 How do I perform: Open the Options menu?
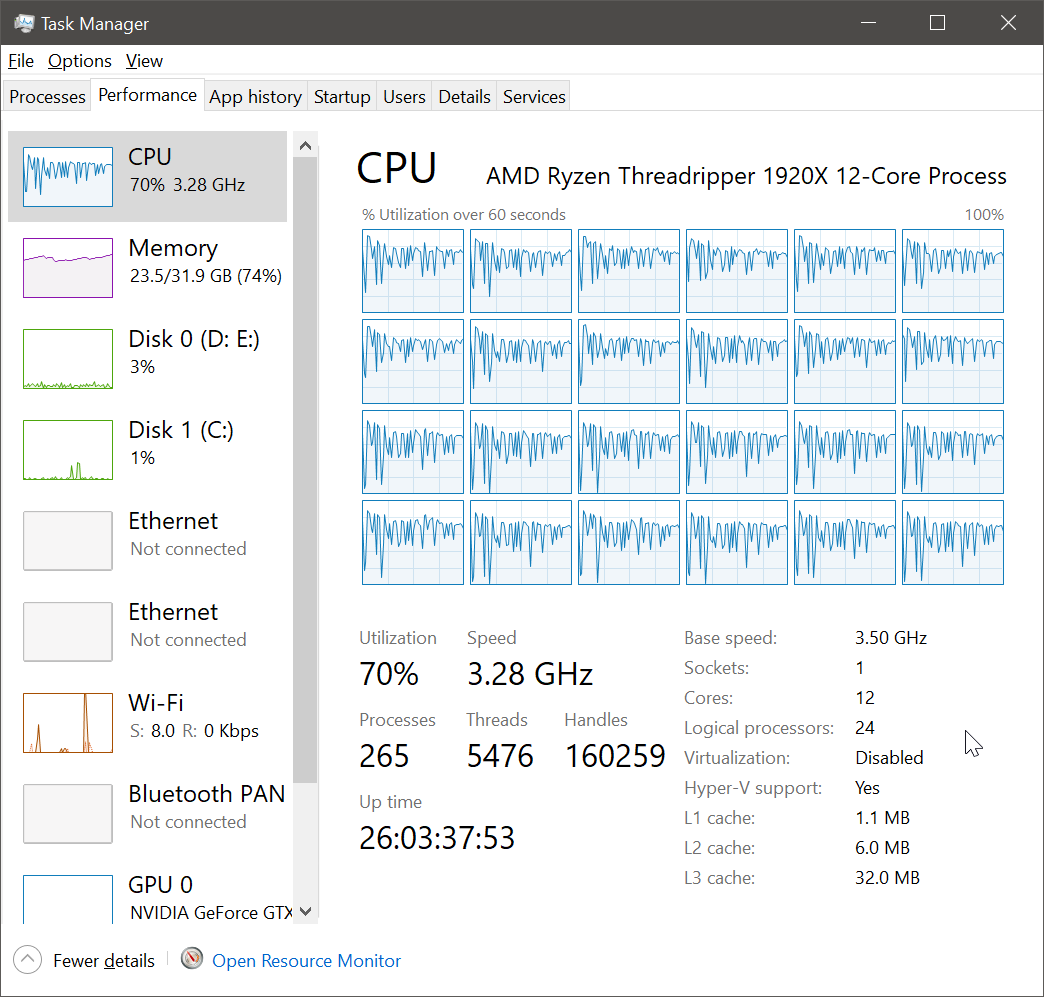point(80,61)
